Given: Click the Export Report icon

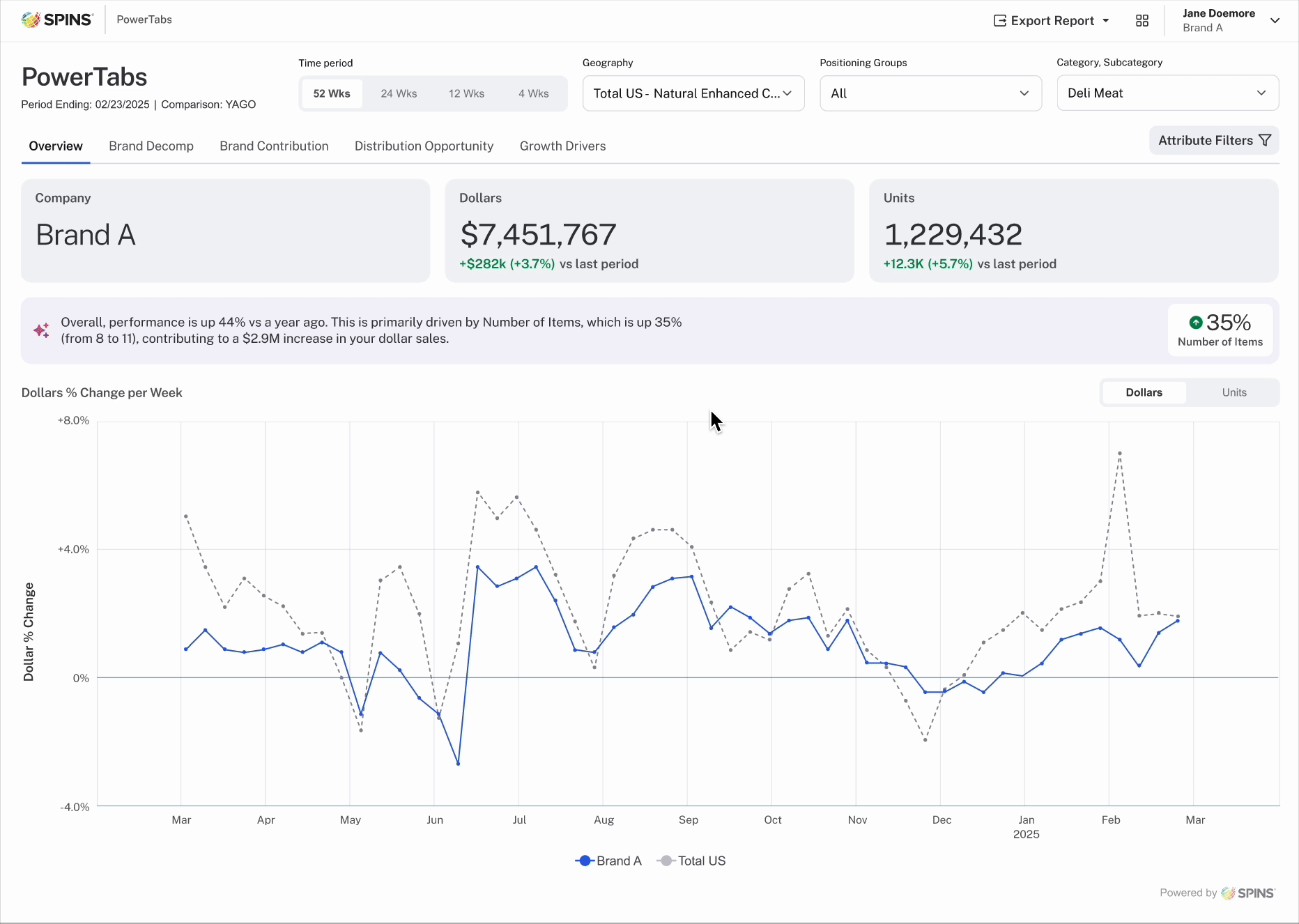Looking at the screenshot, I should pos(1000,21).
